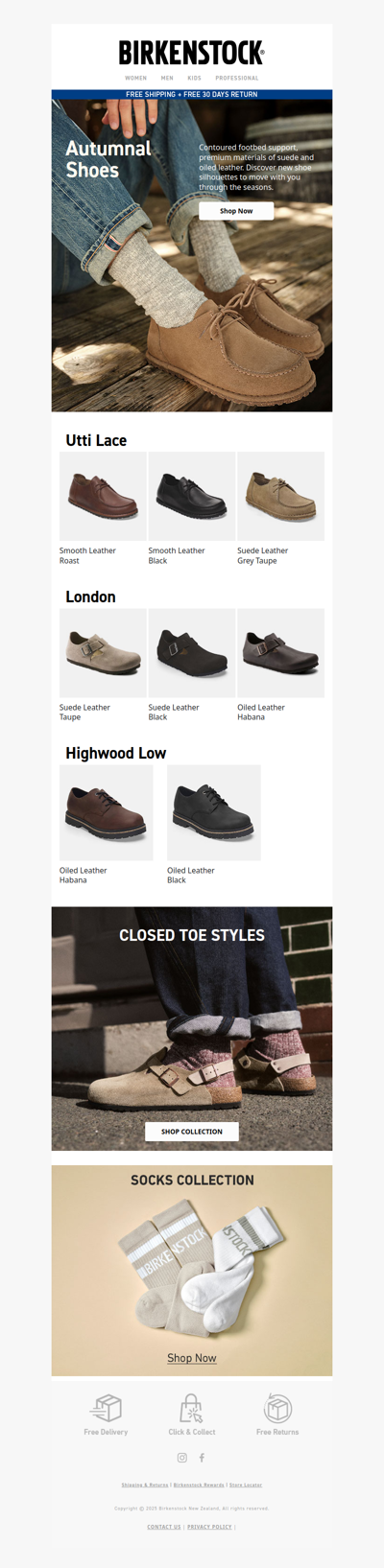Open the Kids menu item
Viewport: 384px width, 1568px height.
(195, 79)
